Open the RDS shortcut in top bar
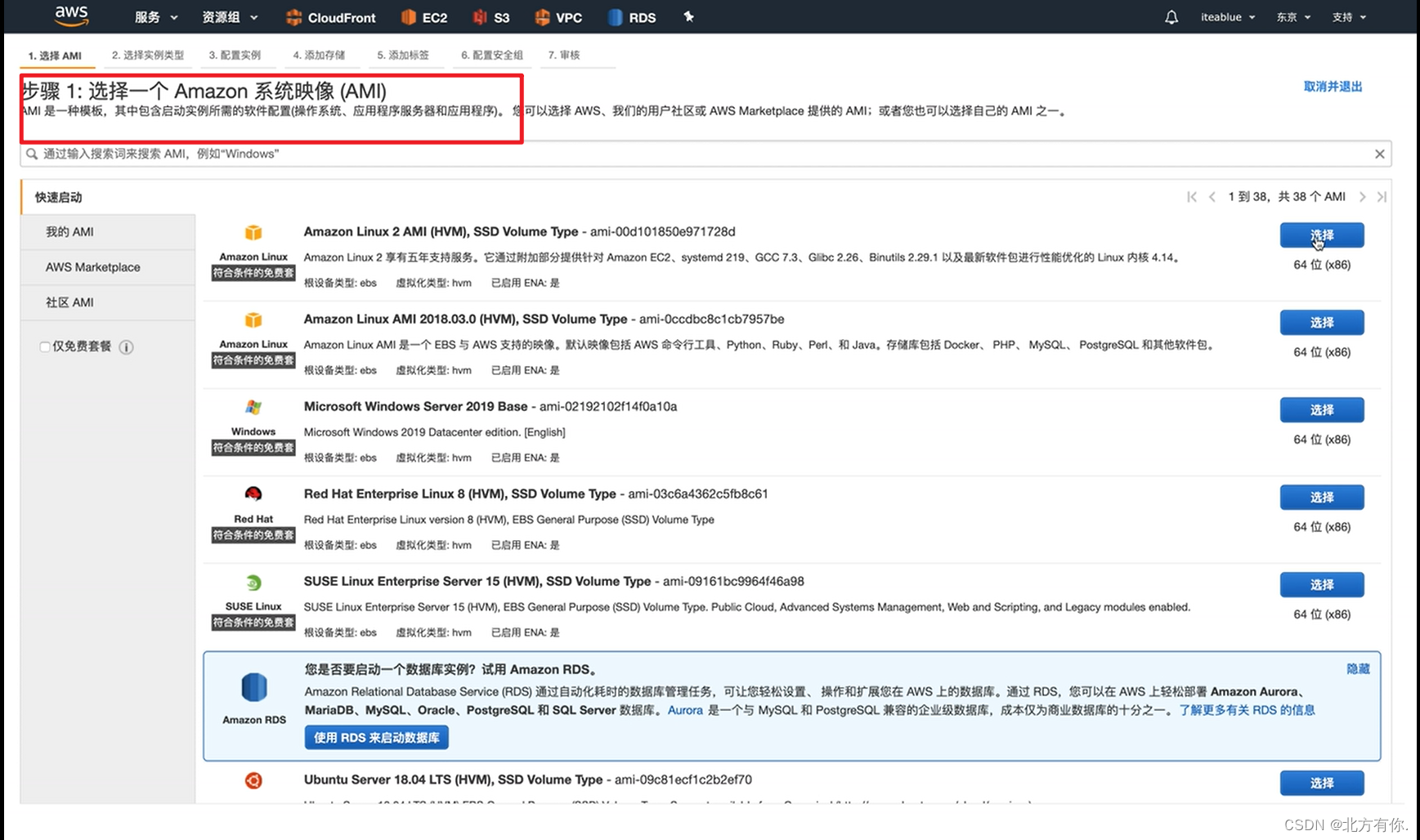 tap(632, 17)
